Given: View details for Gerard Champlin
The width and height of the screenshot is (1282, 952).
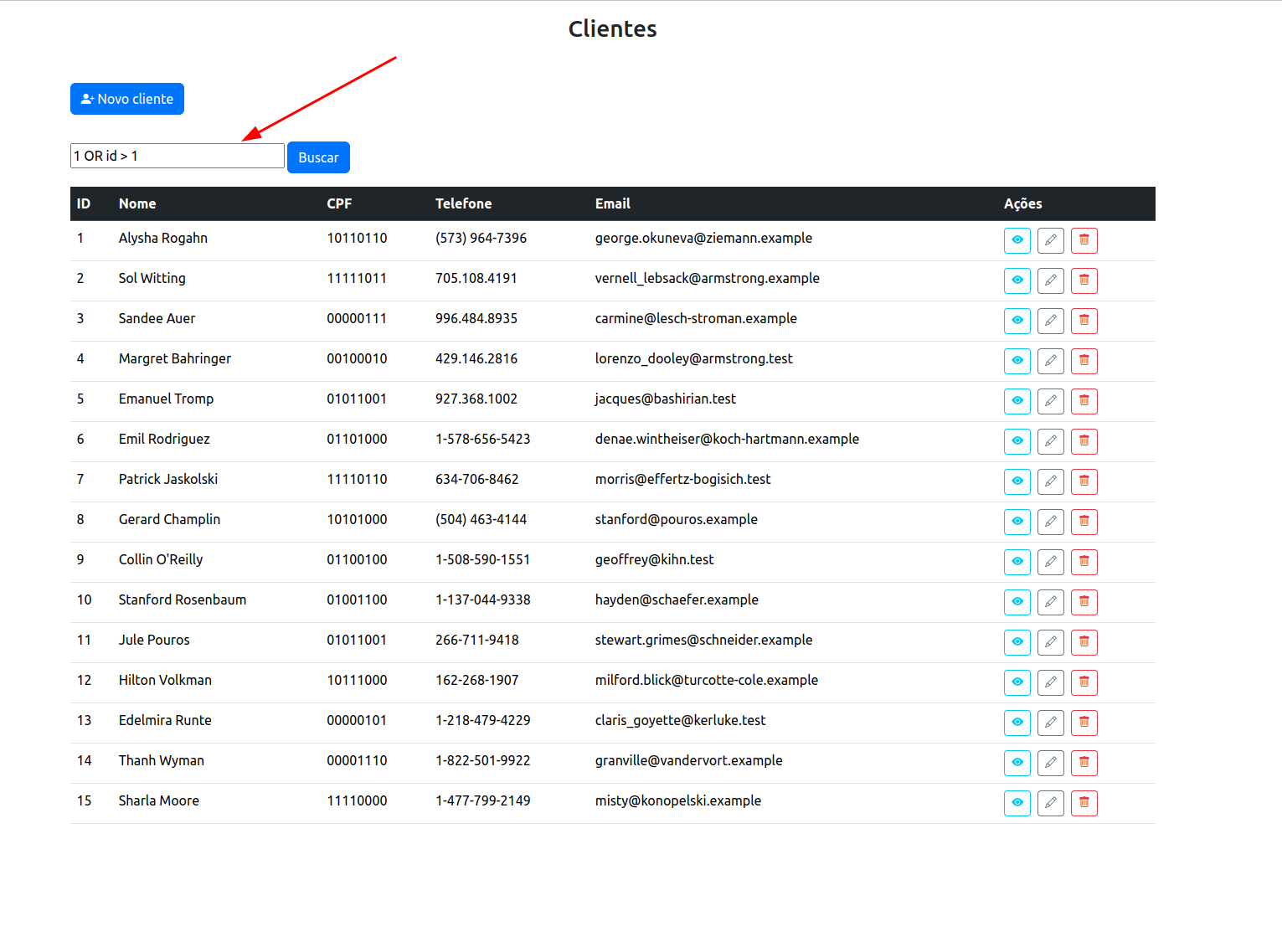Looking at the screenshot, I should coord(1017,522).
